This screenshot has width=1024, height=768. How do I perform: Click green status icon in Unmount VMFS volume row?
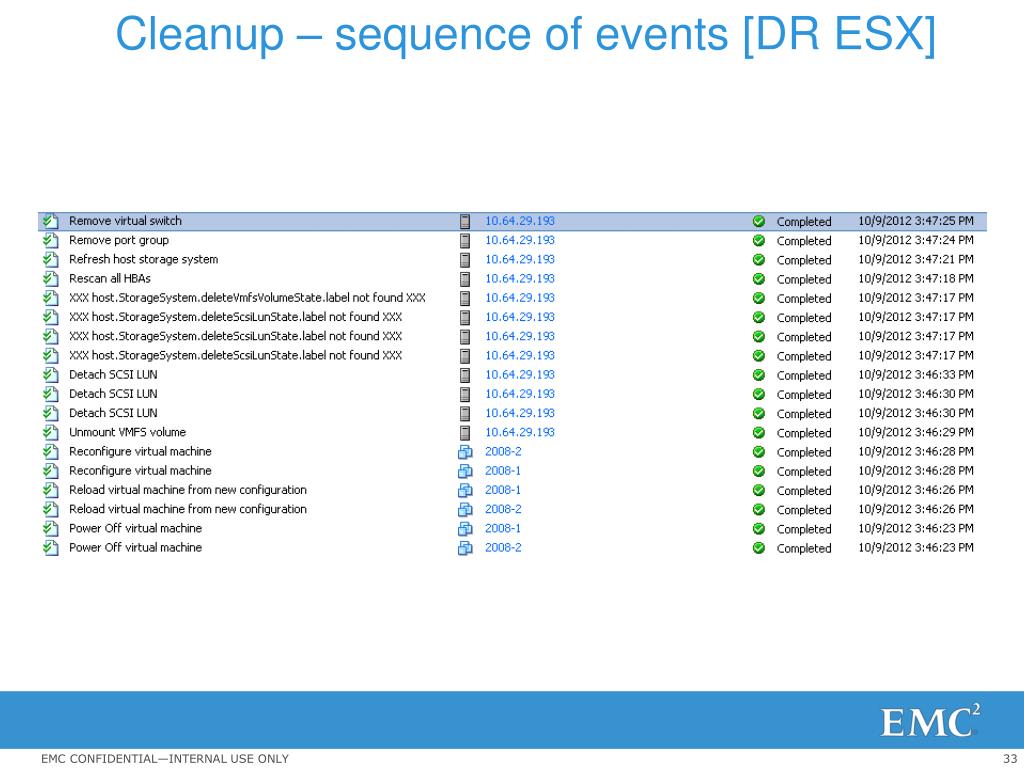759,433
